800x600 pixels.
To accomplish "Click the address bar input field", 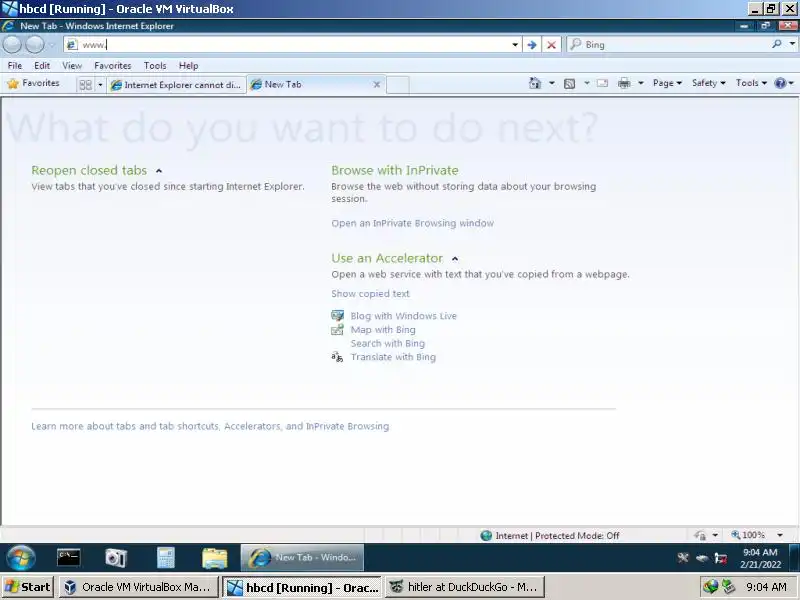I will pos(293,45).
